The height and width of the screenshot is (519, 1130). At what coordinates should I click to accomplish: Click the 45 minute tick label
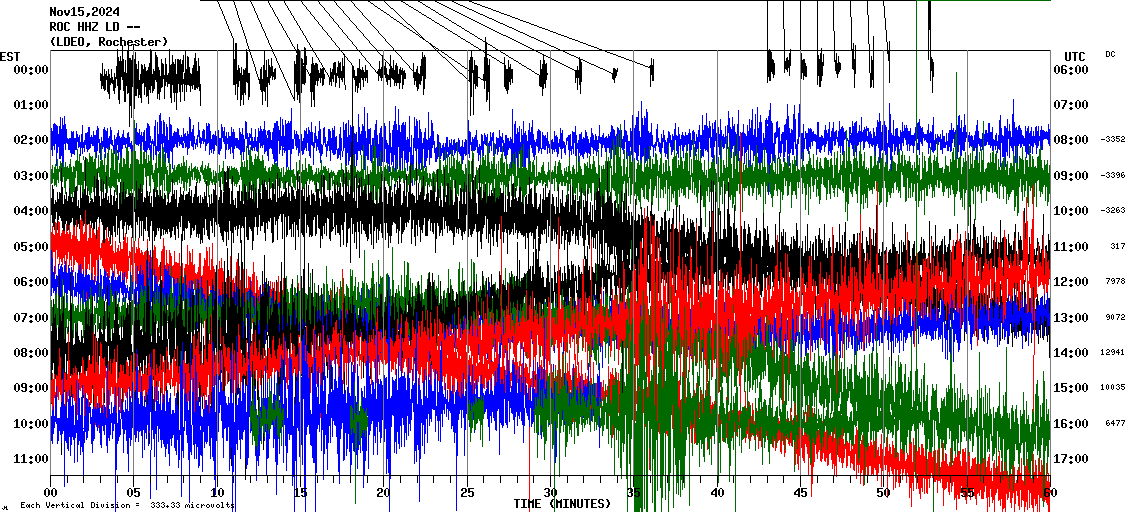click(x=801, y=493)
